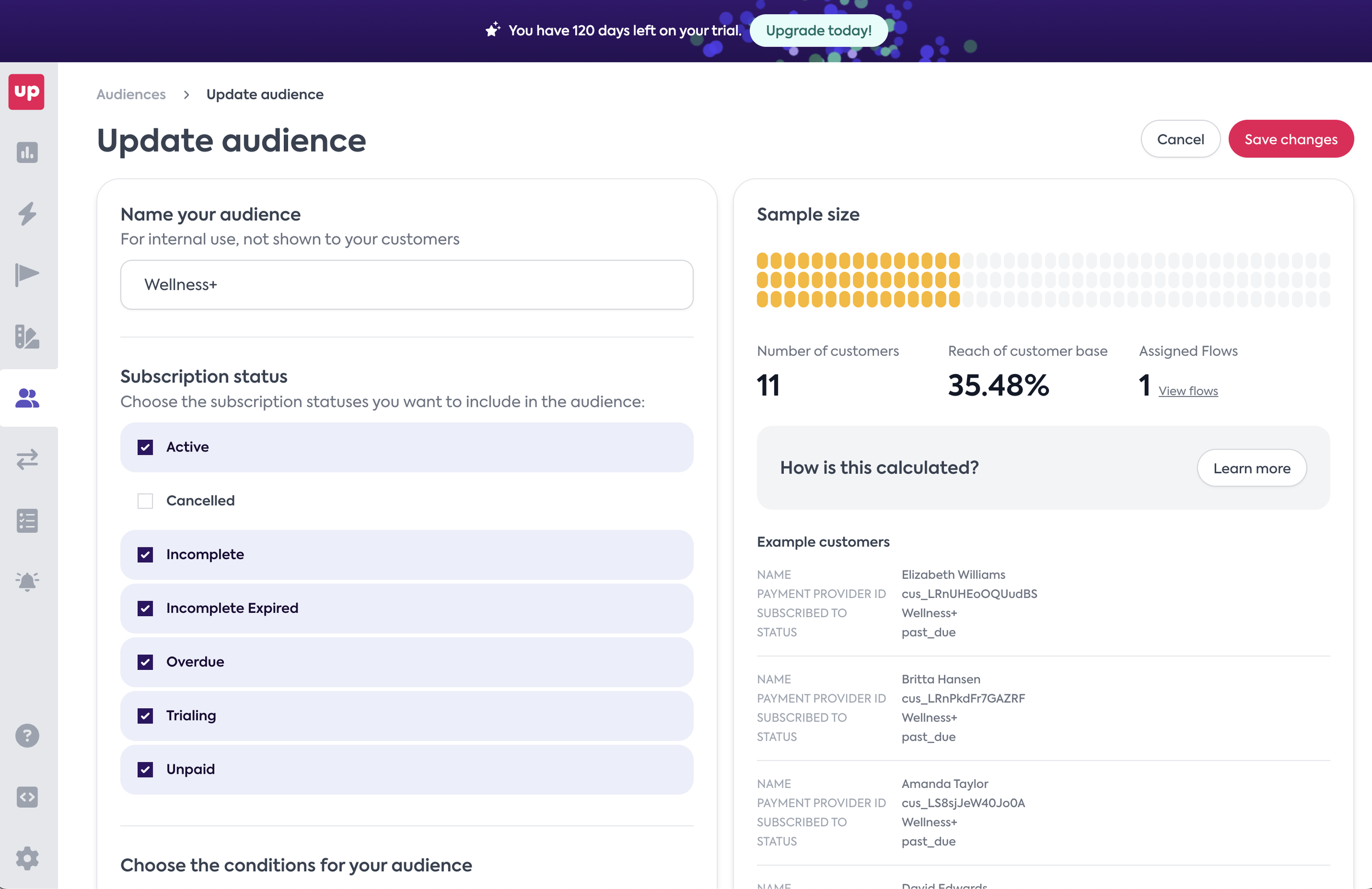
Task: Toggle the Unpaid status checkbox
Action: click(145, 770)
